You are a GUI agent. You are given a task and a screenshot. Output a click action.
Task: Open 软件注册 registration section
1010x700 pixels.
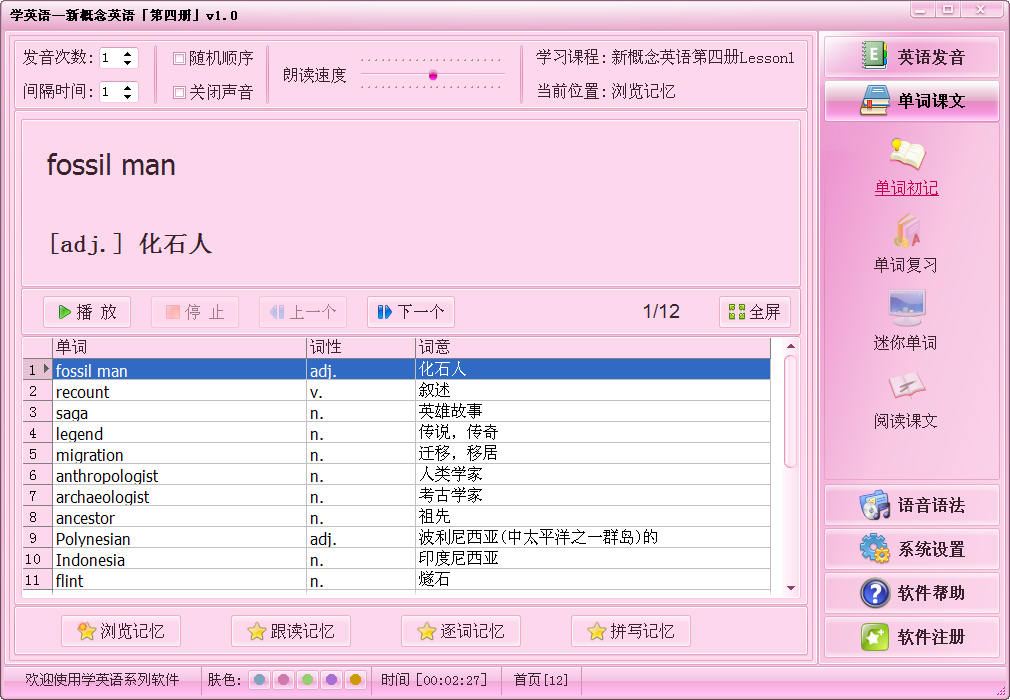coord(911,637)
